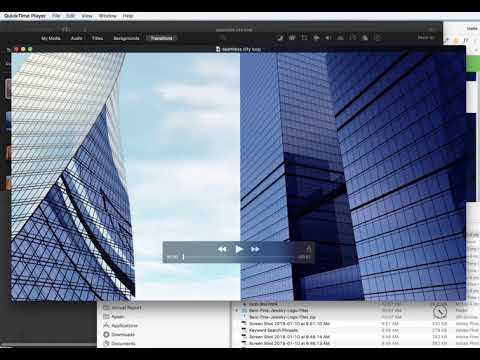This screenshot has height=360, width=480.
Task: Click the fast-forward button in player controls
Action: [x=255, y=249]
